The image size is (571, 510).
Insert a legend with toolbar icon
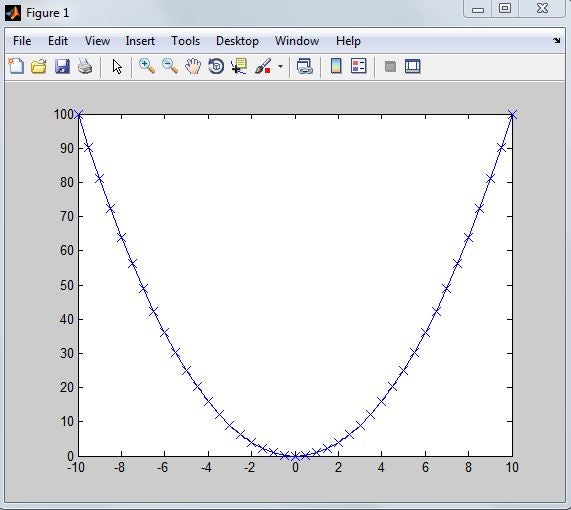click(359, 66)
